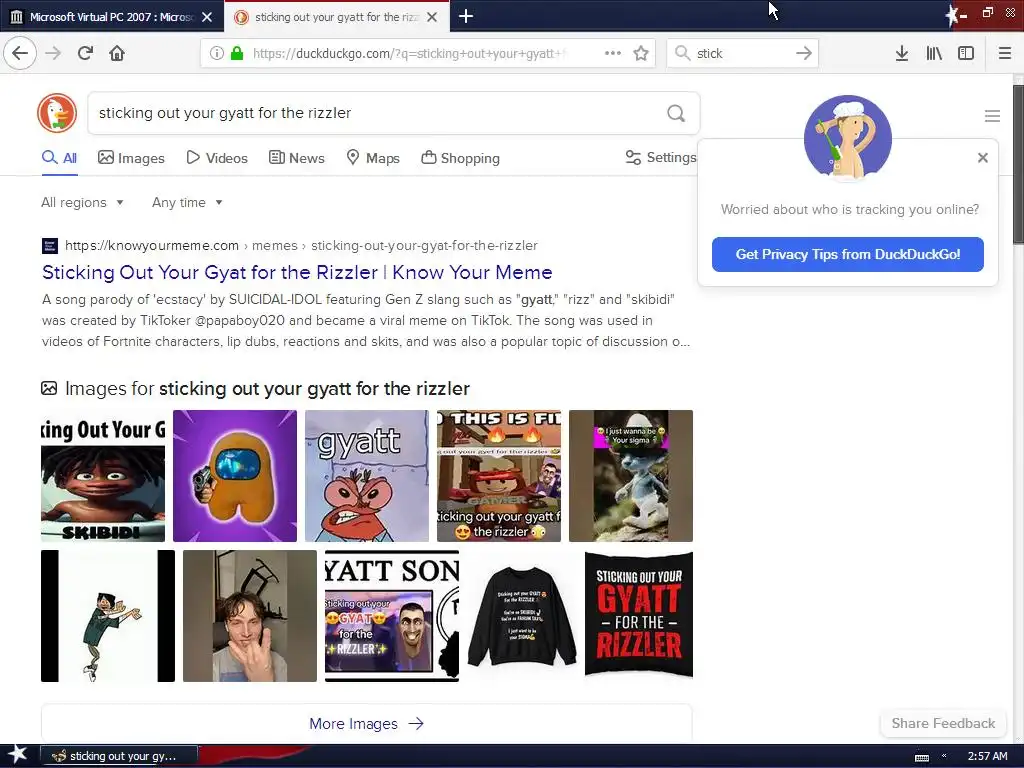Open the browser home page icon
The width and height of the screenshot is (1024, 768).
coord(117,53)
